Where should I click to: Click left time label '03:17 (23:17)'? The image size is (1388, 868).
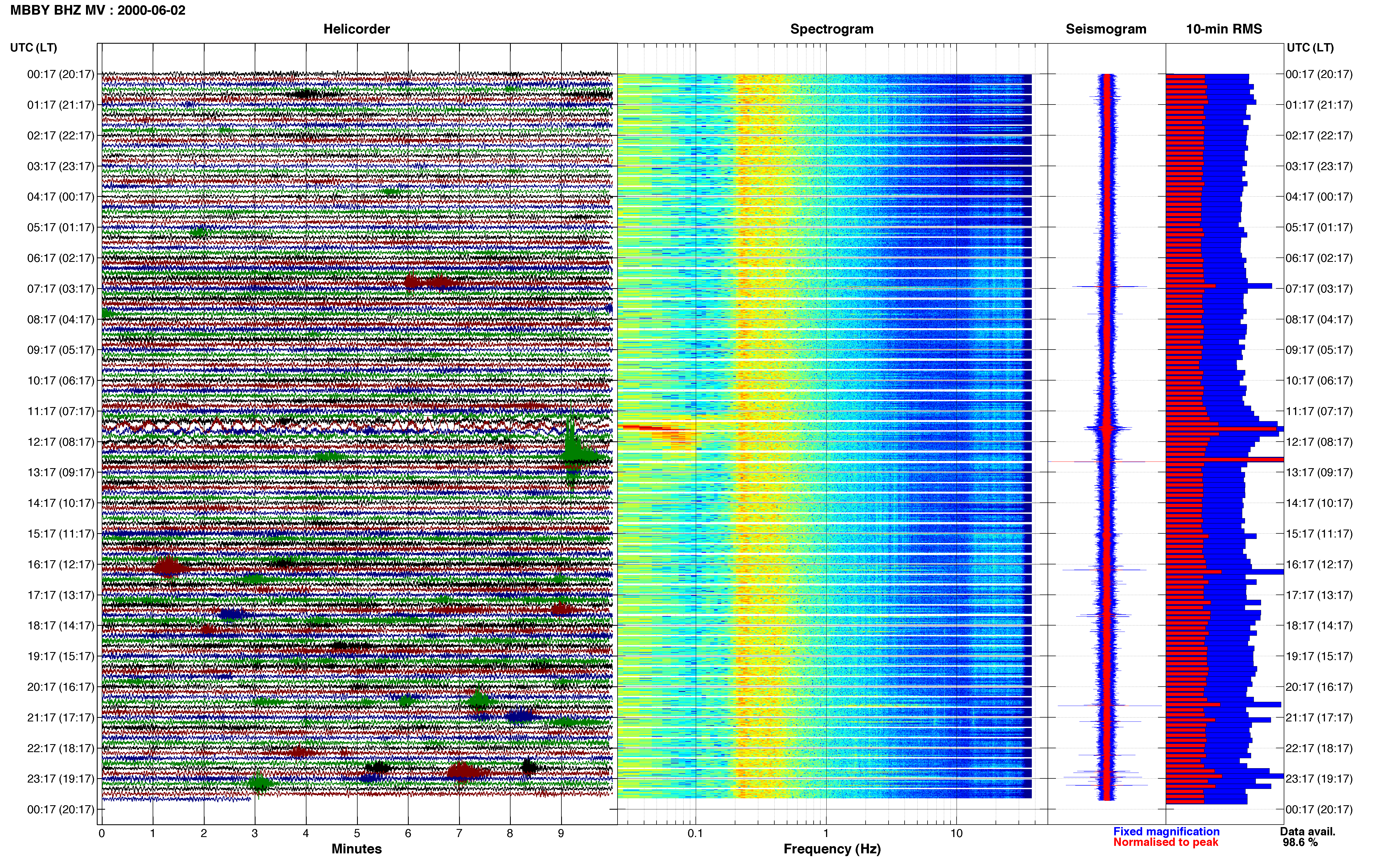point(61,166)
